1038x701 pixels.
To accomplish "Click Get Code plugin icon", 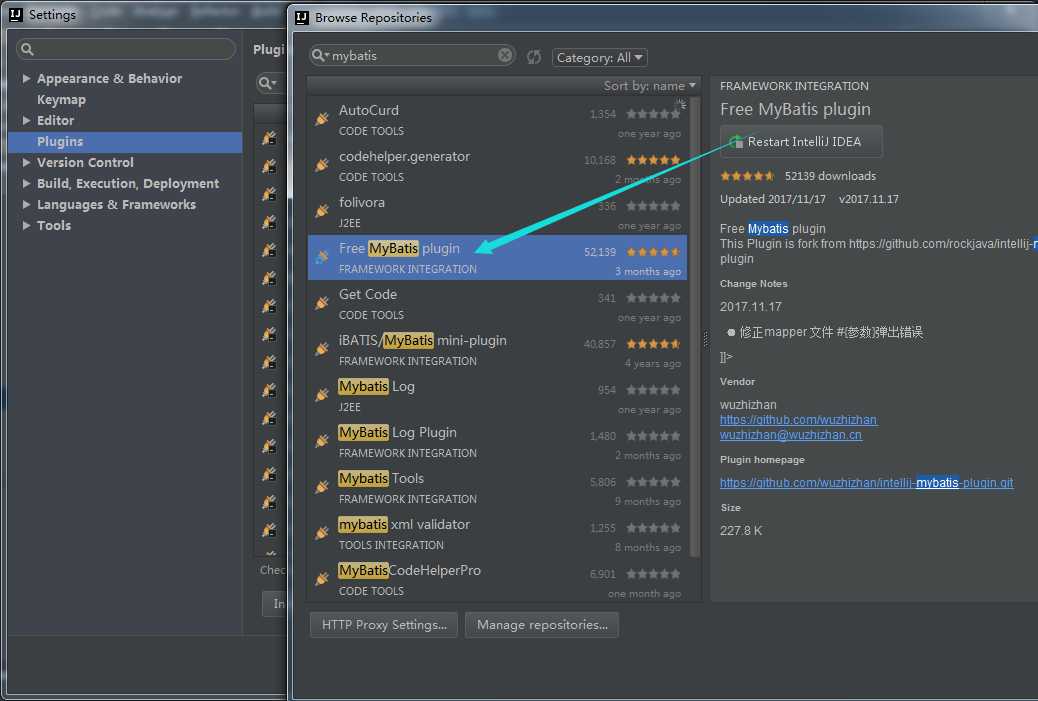I will pos(322,303).
